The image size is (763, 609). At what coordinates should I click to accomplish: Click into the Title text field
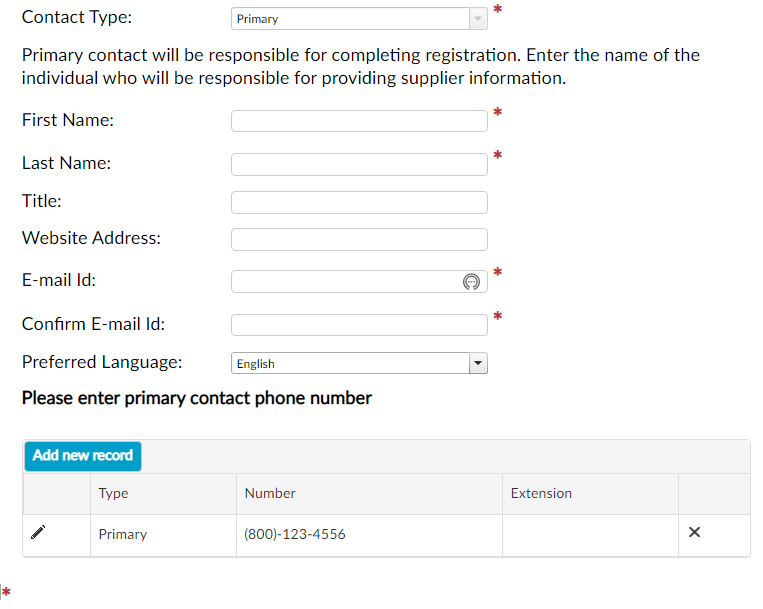[x=359, y=202]
